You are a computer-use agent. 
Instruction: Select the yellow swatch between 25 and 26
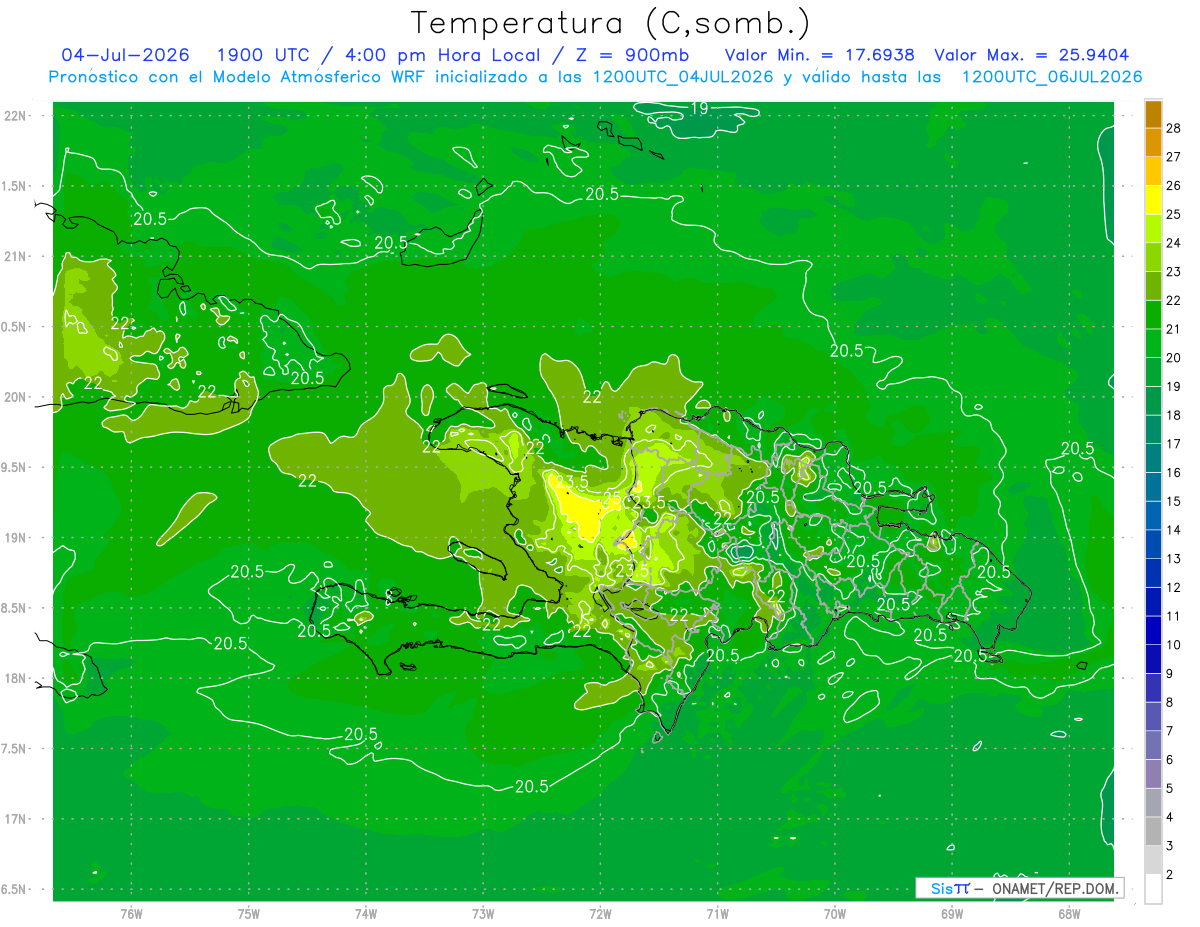[1153, 200]
